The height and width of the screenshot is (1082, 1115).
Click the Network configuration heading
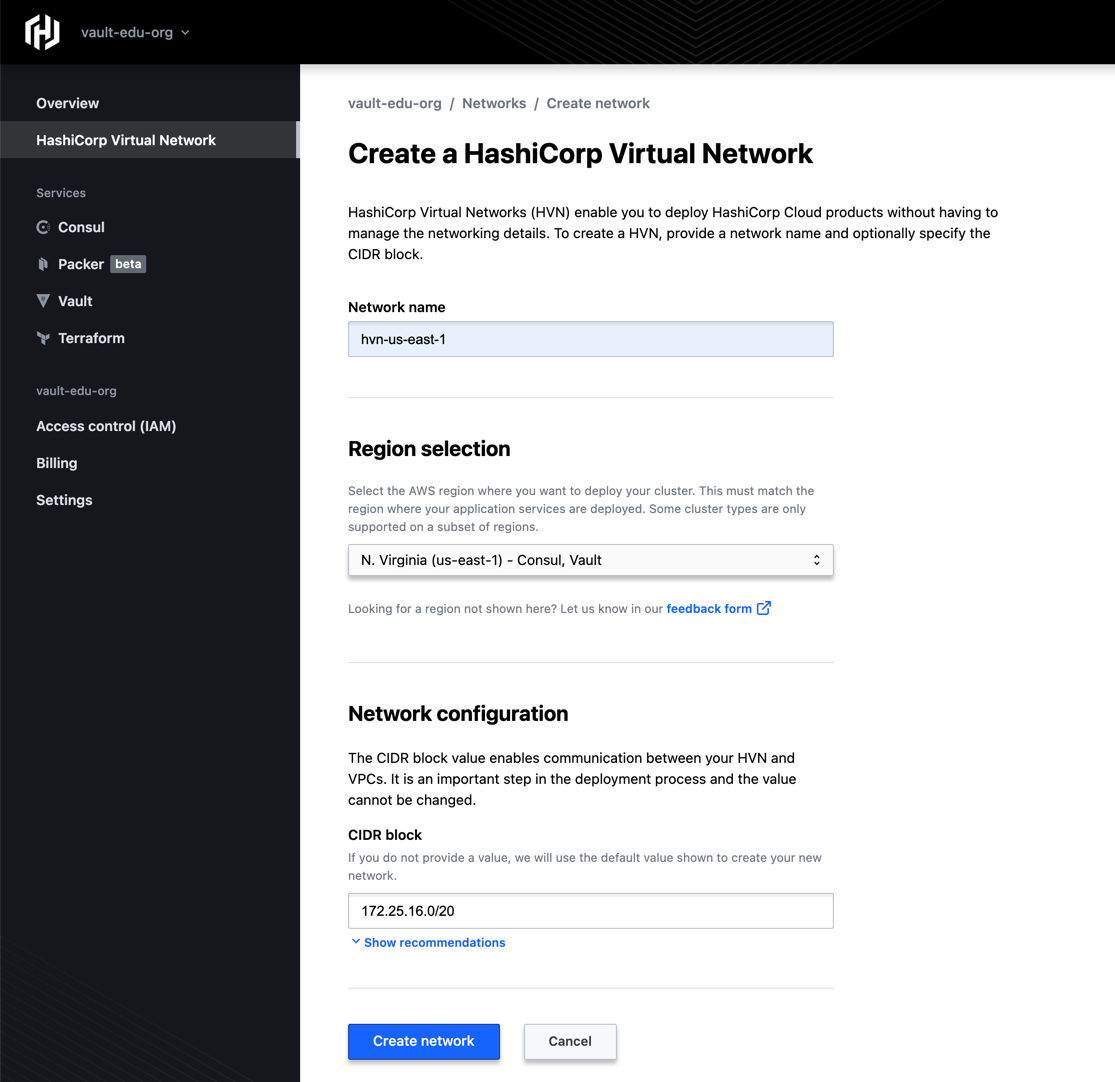[x=458, y=714]
